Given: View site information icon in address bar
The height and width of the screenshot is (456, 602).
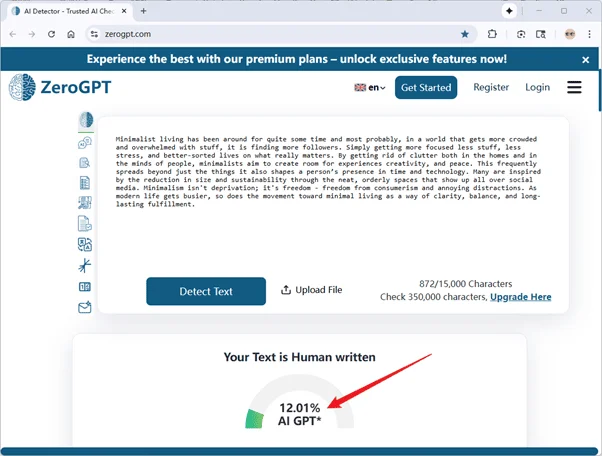Looking at the screenshot, I should click(94, 34).
